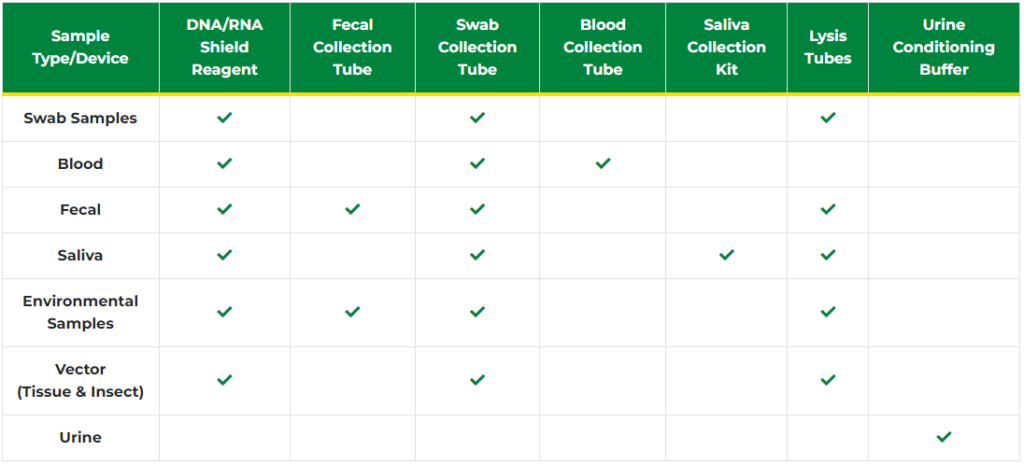The height and width of the screenshot is (464, 1024).
Task: Click the checkmark for Urine under Urine Conditioning Buffer
Action: [944, 437]
